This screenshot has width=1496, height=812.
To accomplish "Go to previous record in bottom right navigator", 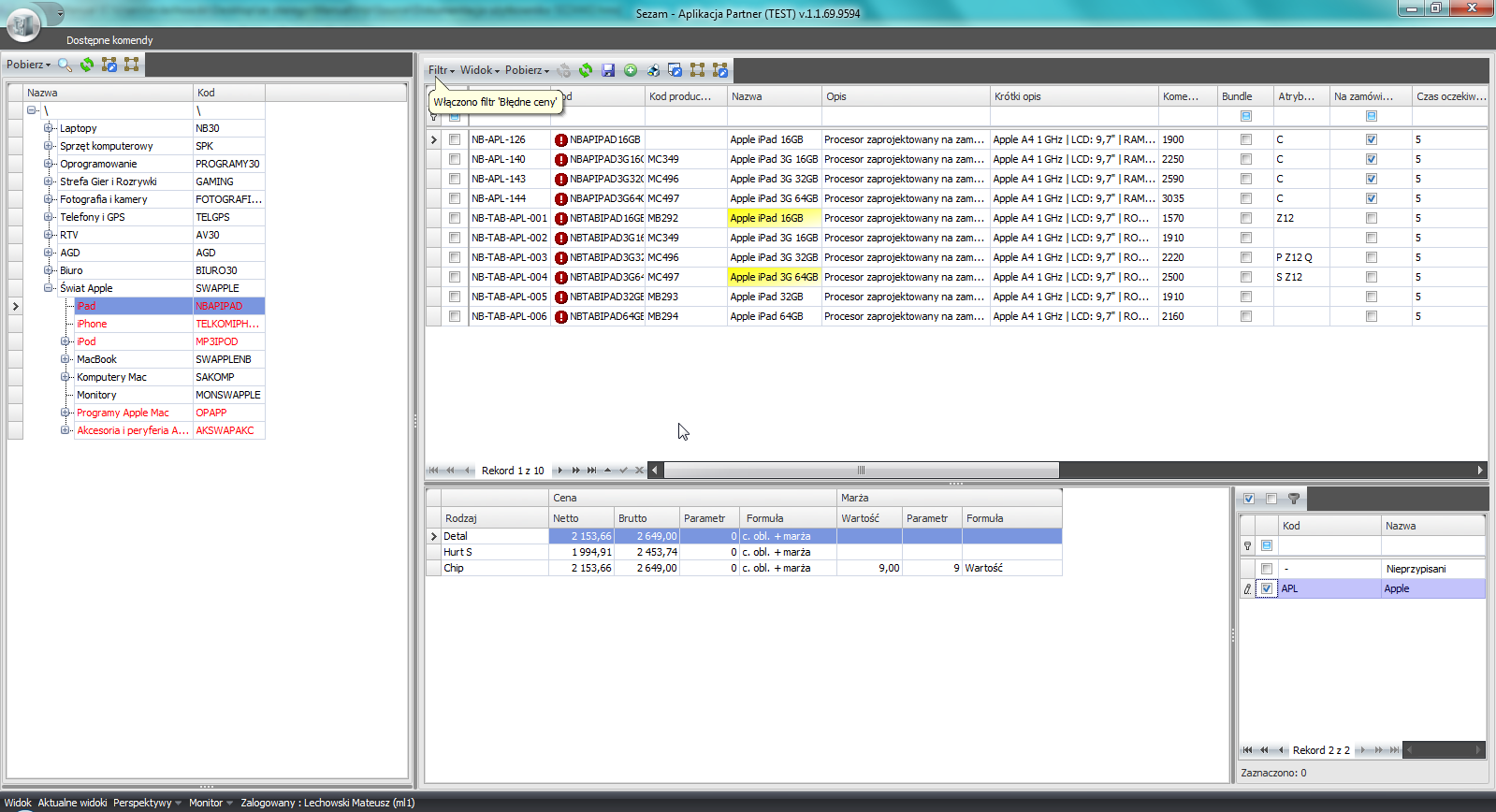I will tap(1281, 750).
